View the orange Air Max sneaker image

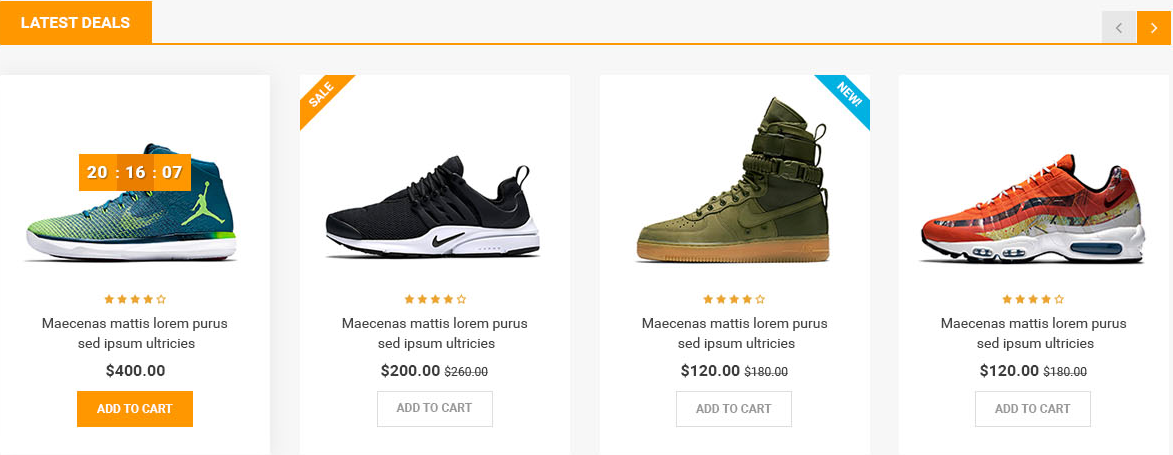coord(1032,210)
